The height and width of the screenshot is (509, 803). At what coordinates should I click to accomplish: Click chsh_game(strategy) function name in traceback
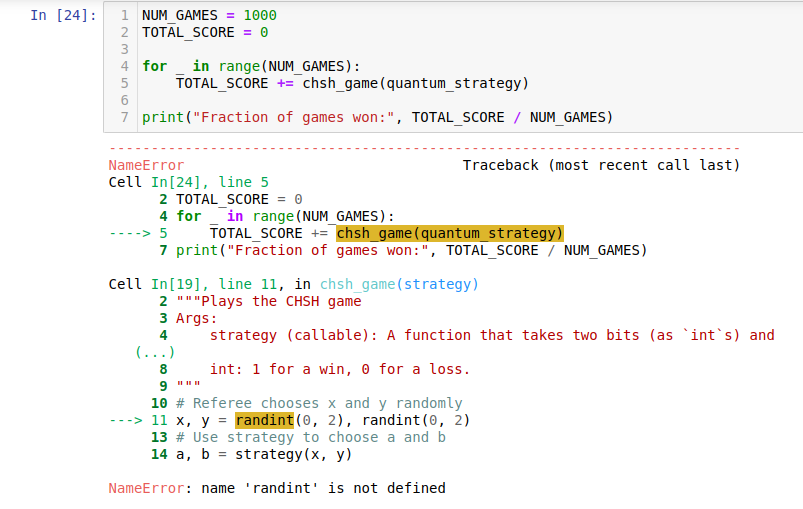click(399, 284)
